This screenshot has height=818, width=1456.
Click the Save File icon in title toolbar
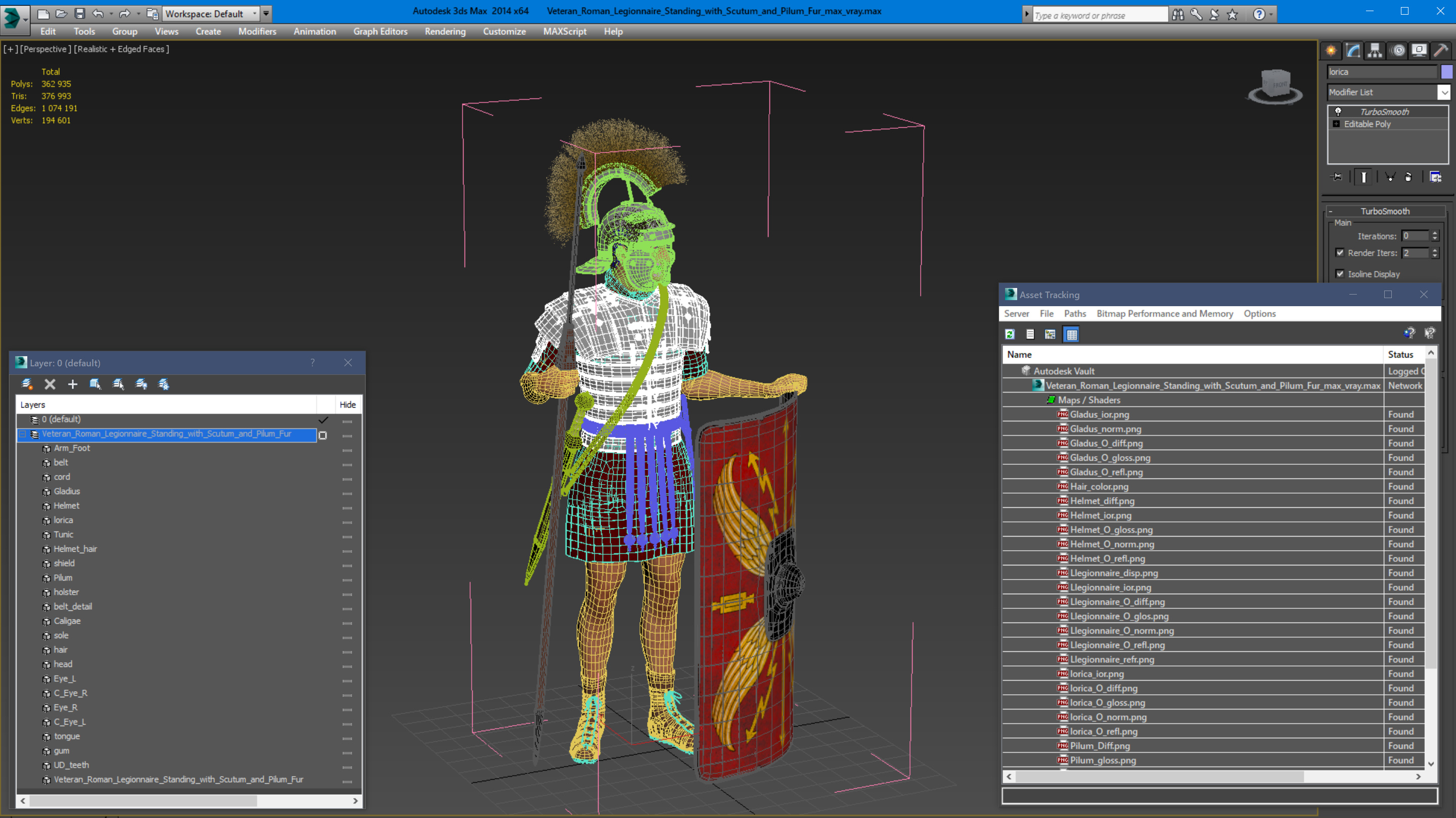click(80, 14)
